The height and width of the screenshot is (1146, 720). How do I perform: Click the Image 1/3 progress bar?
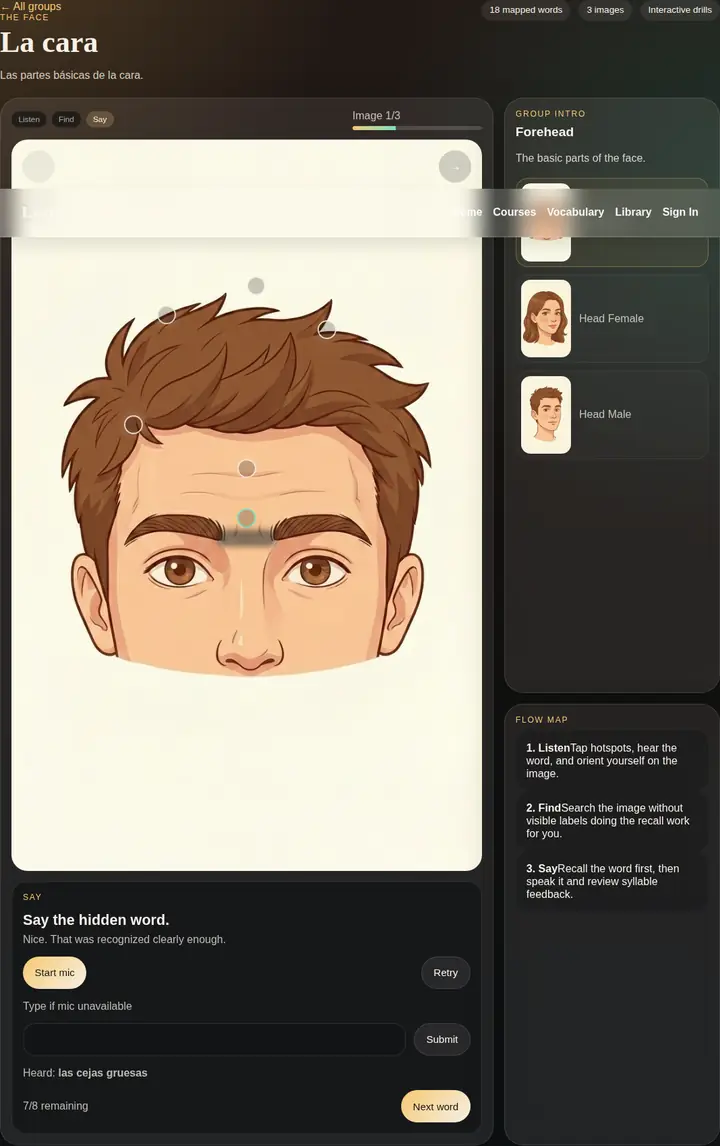tap(417, 128)
